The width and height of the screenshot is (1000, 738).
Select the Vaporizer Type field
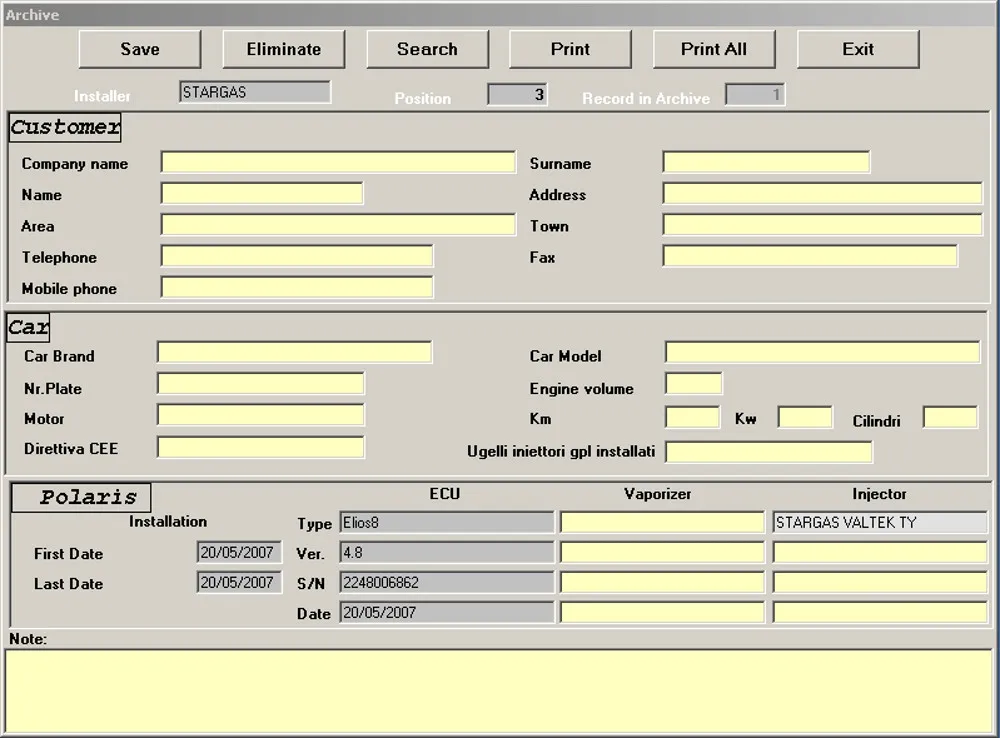tap(662, 523)
